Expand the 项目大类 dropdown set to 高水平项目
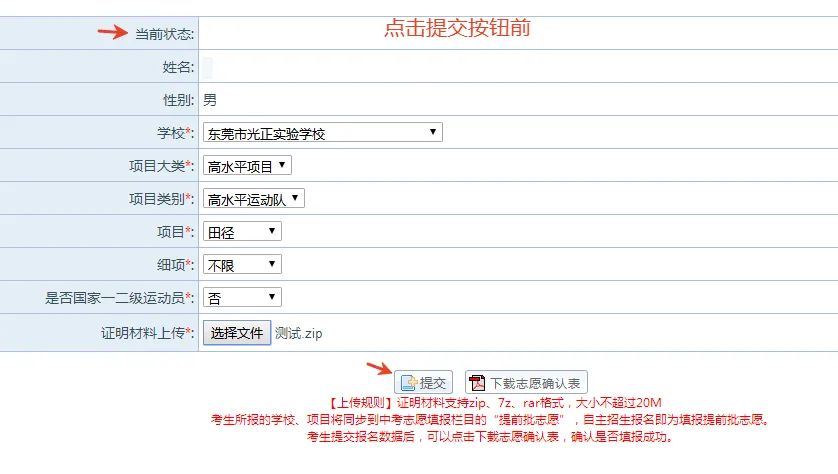Viewport: 838px width, 474px height. (247, 166)
